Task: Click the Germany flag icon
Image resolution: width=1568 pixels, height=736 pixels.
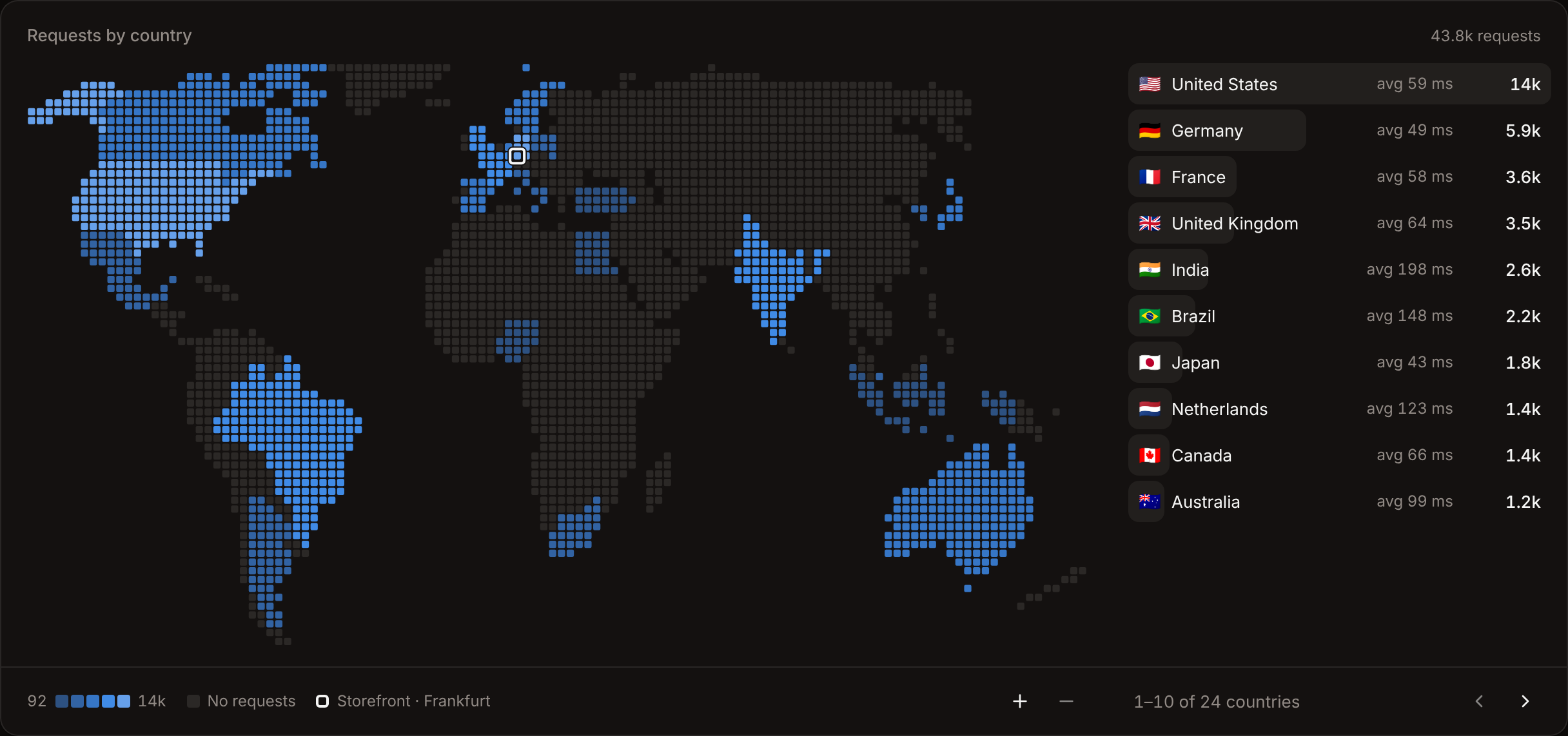Action: coord(1150,131)
